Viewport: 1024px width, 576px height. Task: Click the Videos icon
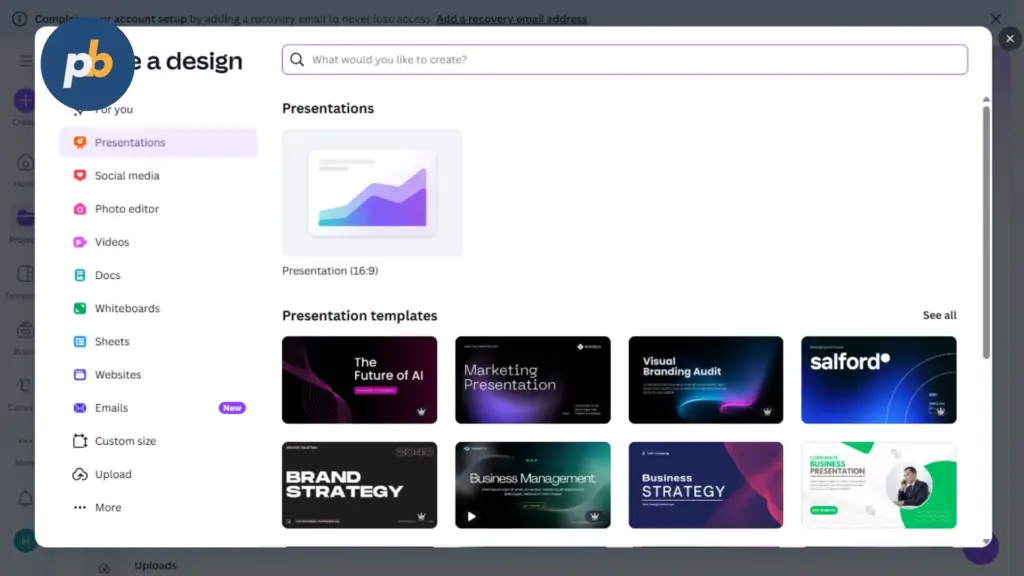point(80,242)
